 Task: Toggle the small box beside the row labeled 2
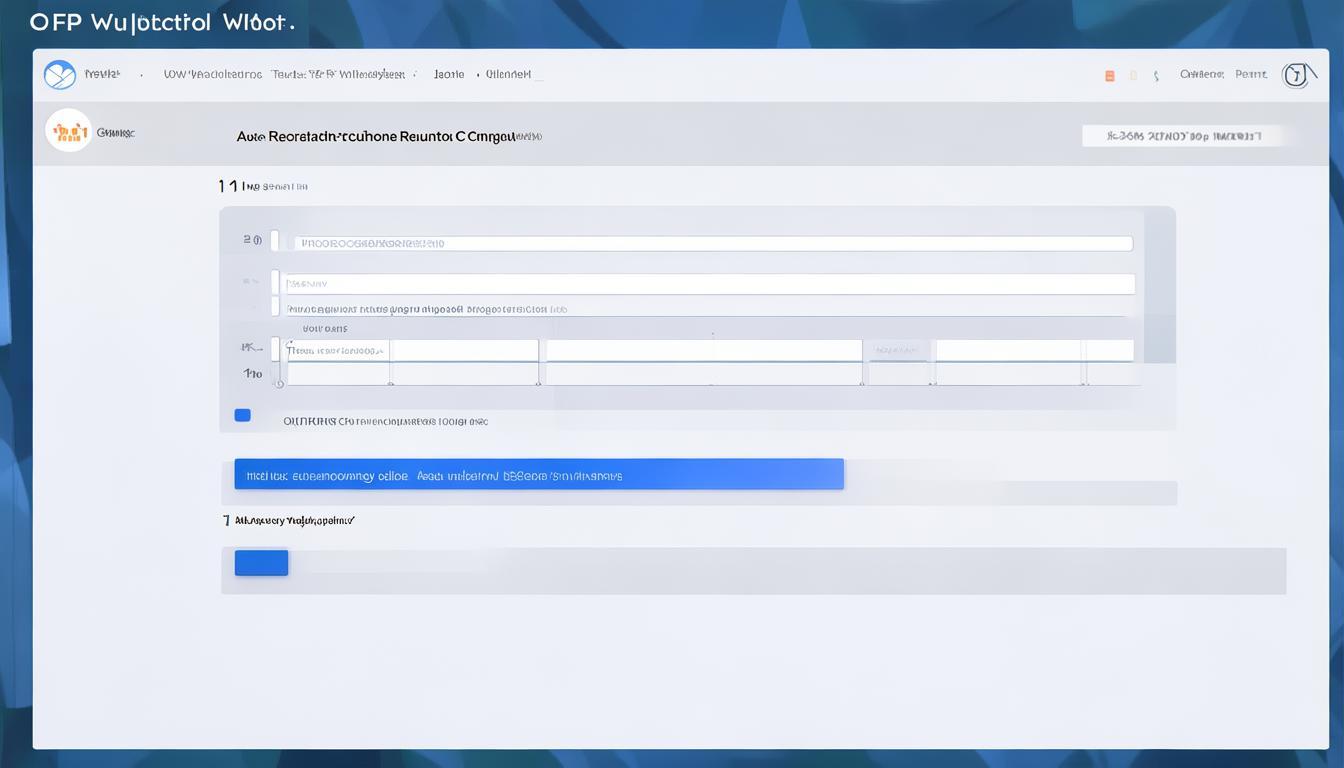coord(275,242)
